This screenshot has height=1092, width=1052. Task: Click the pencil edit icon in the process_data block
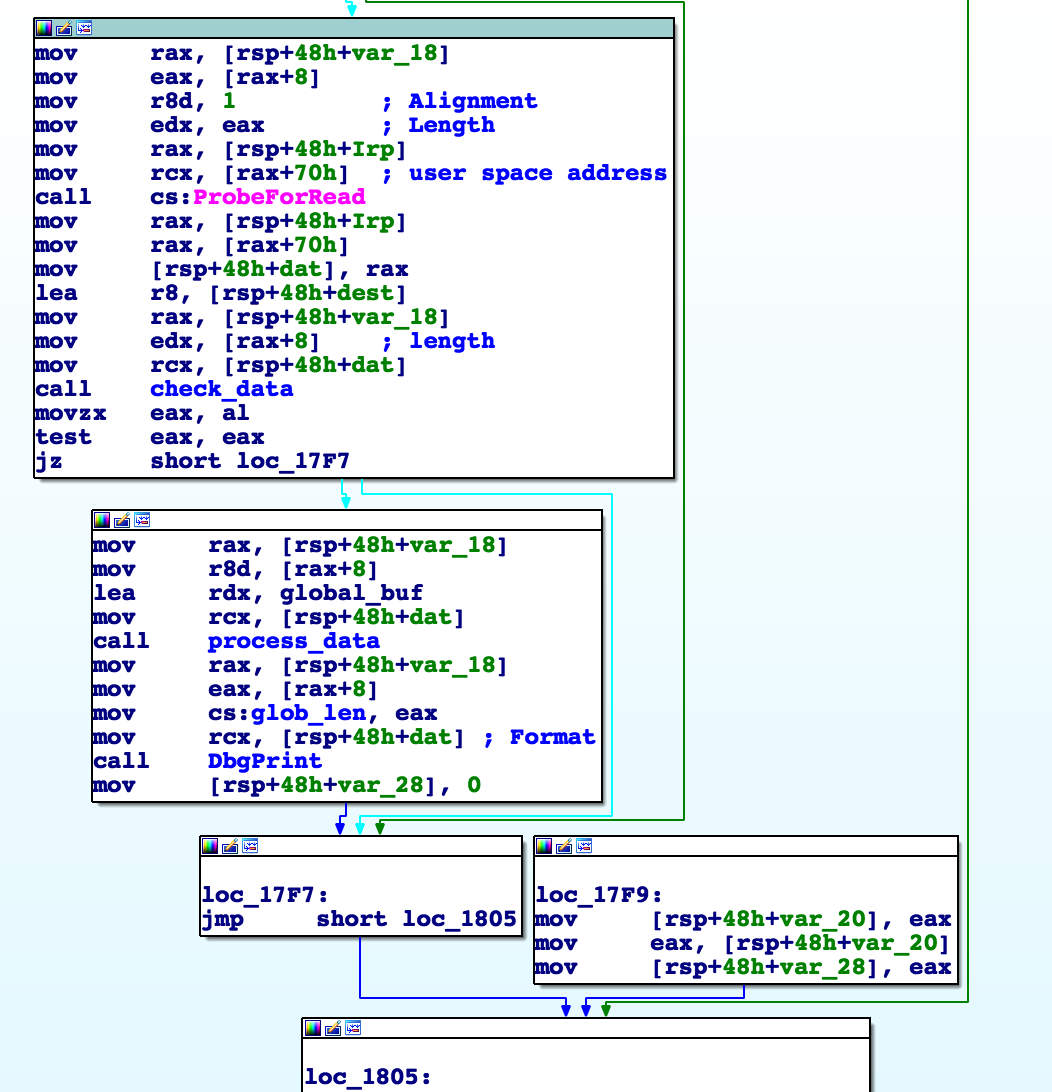(x=122, y=520)
